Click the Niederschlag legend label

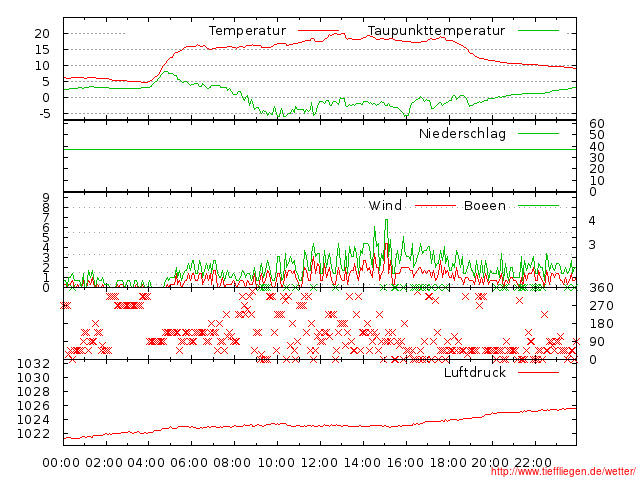coord(462,134)
